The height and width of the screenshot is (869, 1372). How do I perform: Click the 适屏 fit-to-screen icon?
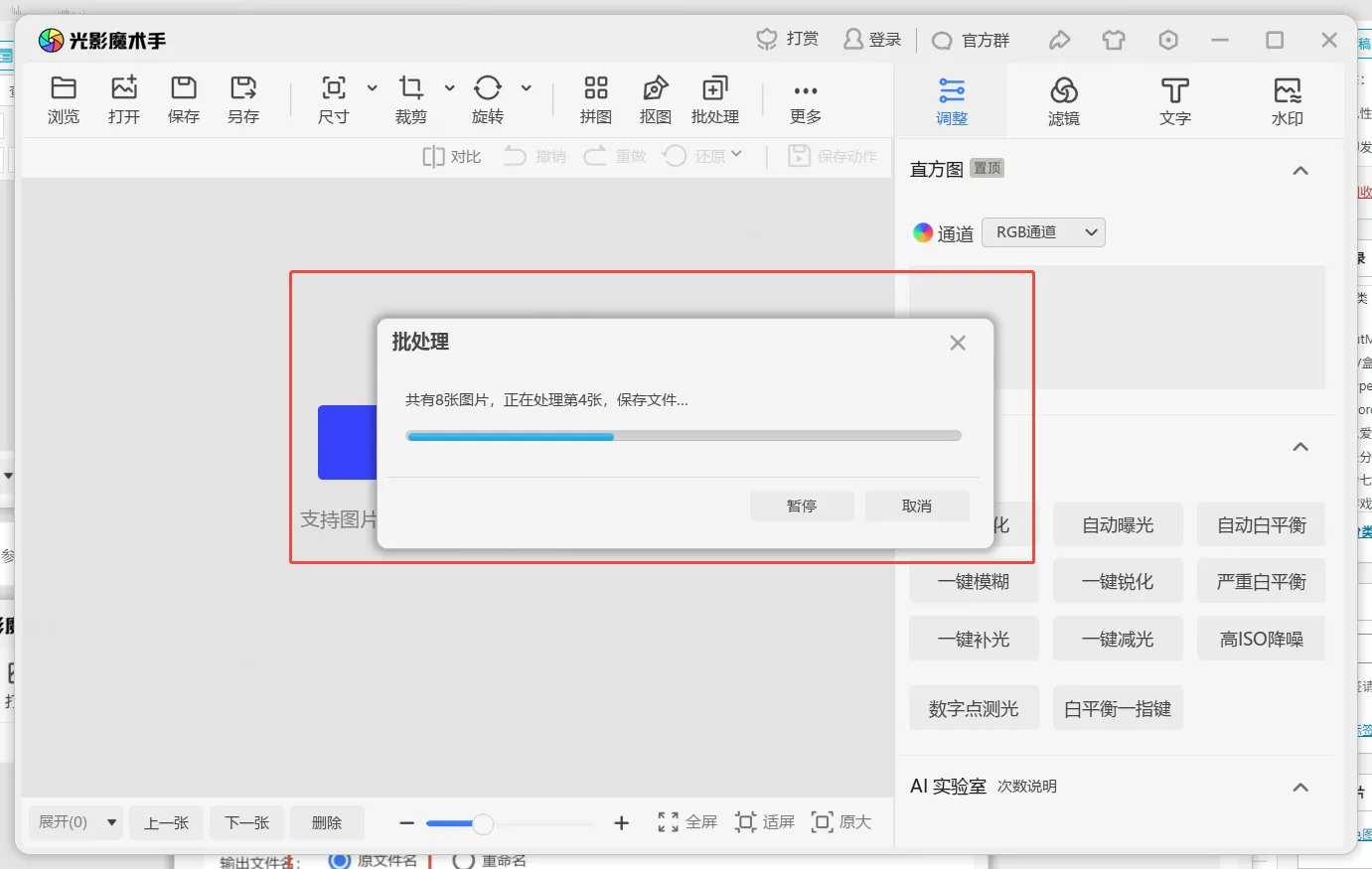click(745, 822)
